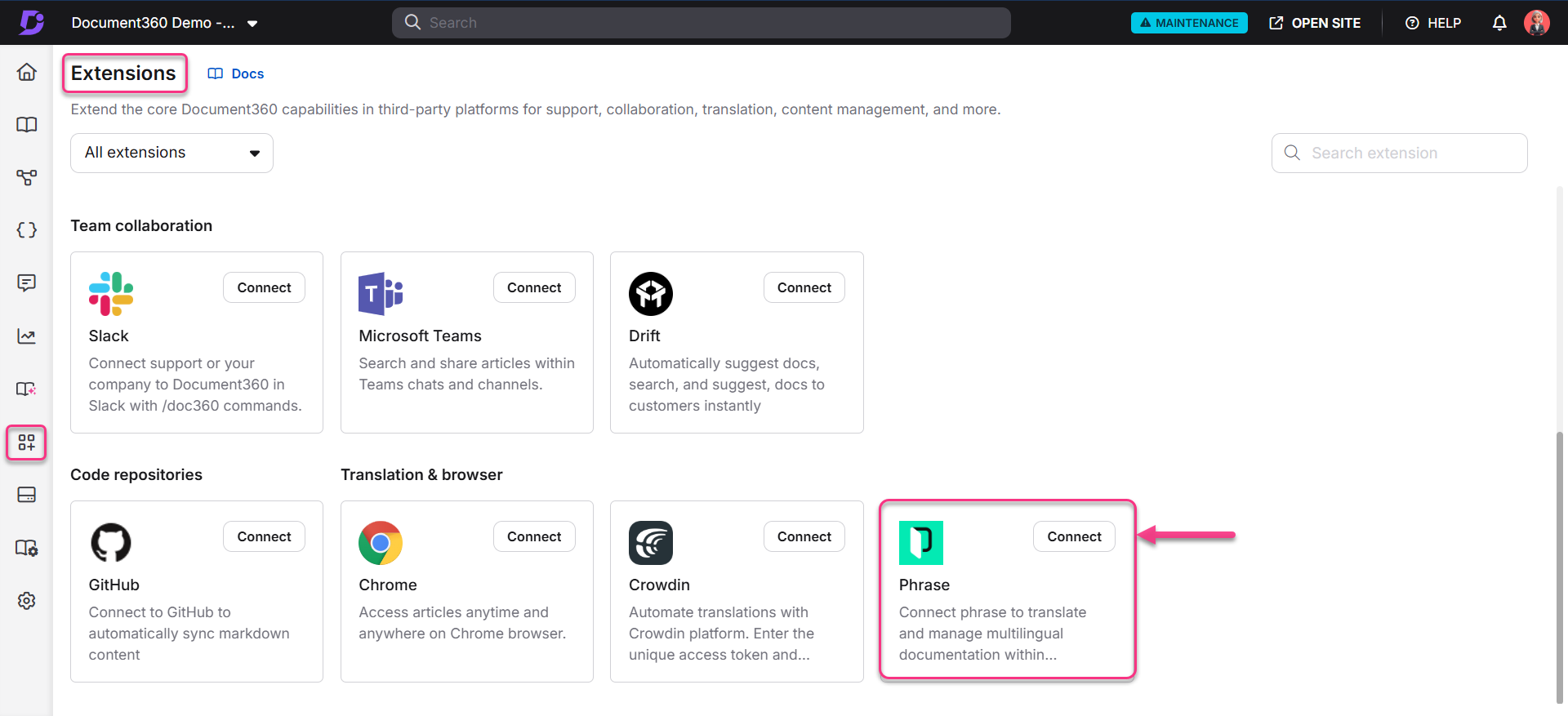Open the Analytics chart icon in the sidebar

tap(27, 336)
